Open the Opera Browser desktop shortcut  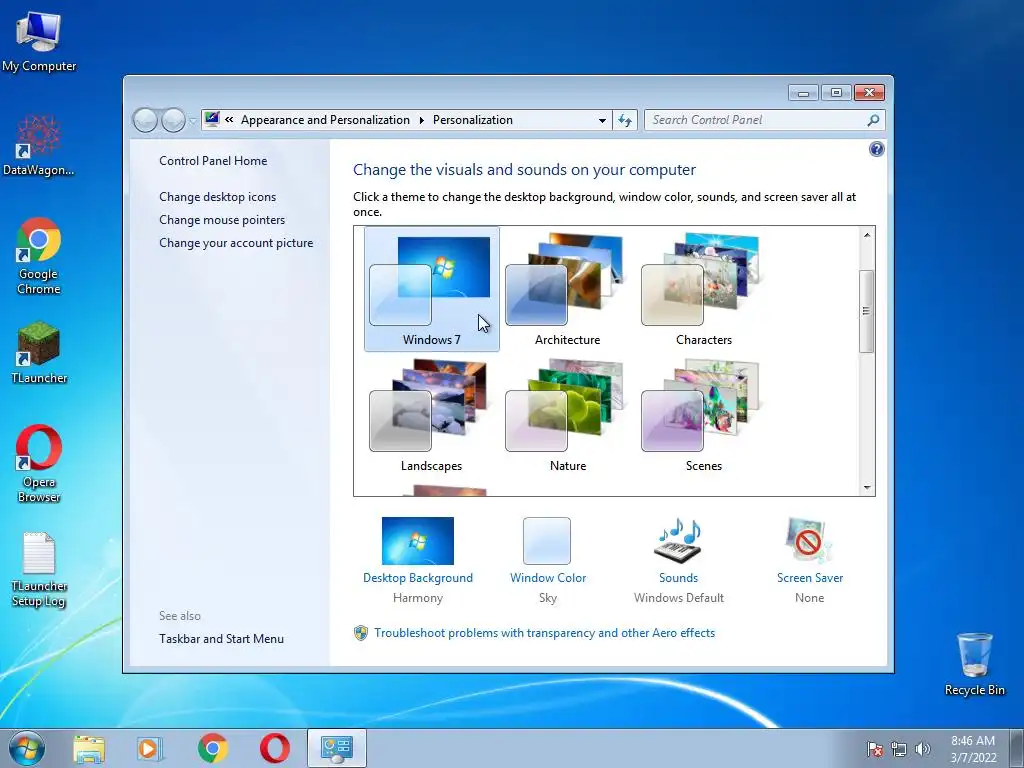39,464
